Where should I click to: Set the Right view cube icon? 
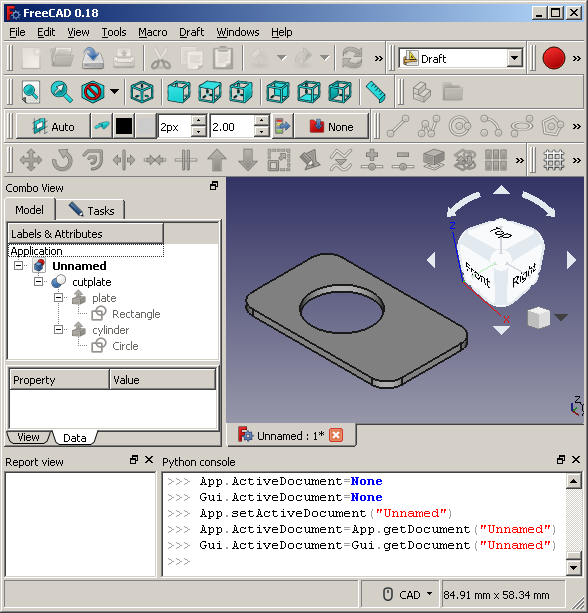pos(240,92)
